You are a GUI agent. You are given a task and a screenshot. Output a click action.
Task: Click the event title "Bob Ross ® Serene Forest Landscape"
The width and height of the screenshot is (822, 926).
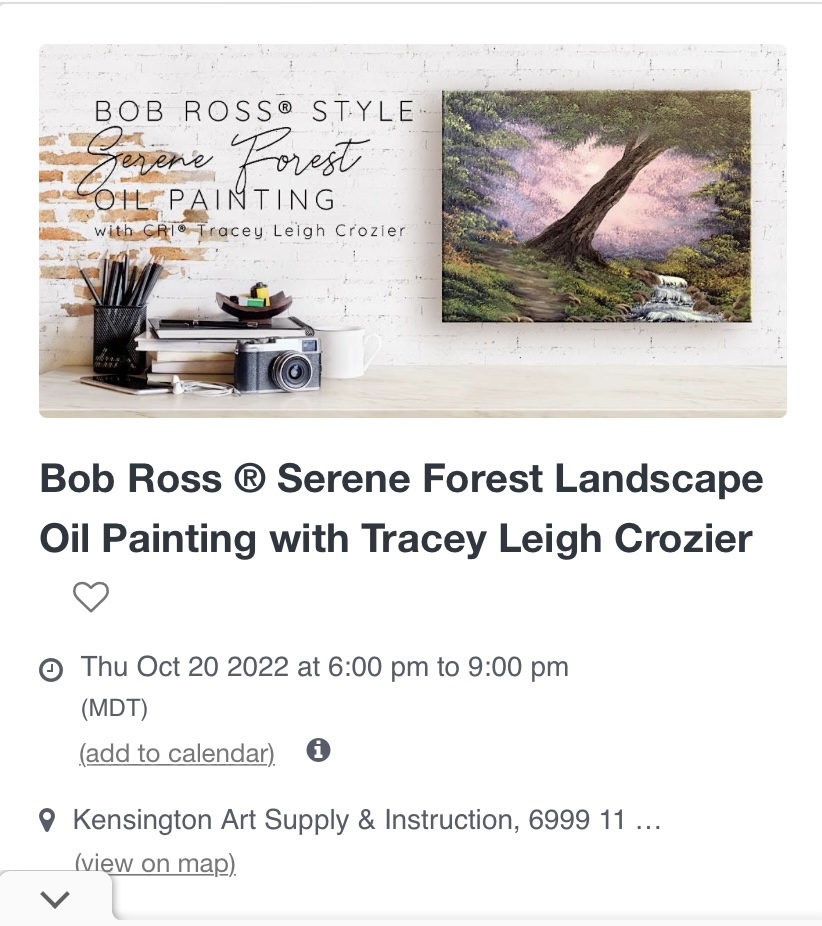coord(401,479)
